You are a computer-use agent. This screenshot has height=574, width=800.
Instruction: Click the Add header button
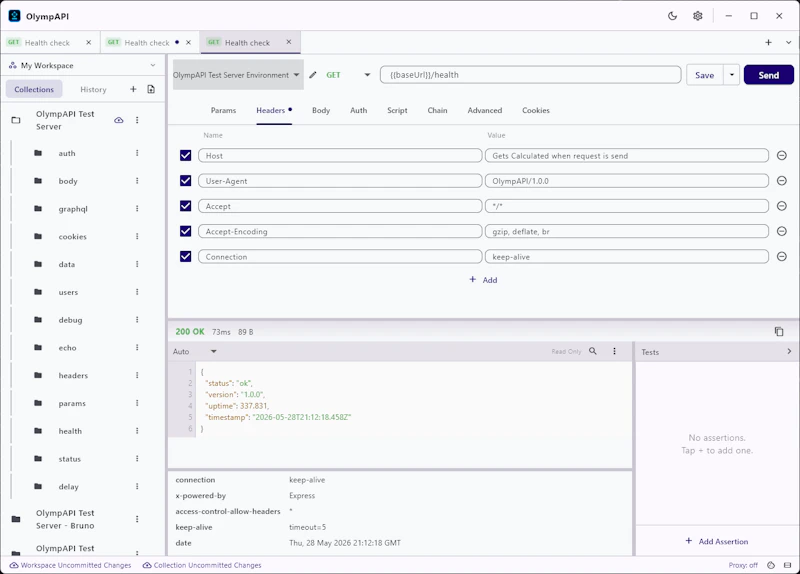coord(483,280)
